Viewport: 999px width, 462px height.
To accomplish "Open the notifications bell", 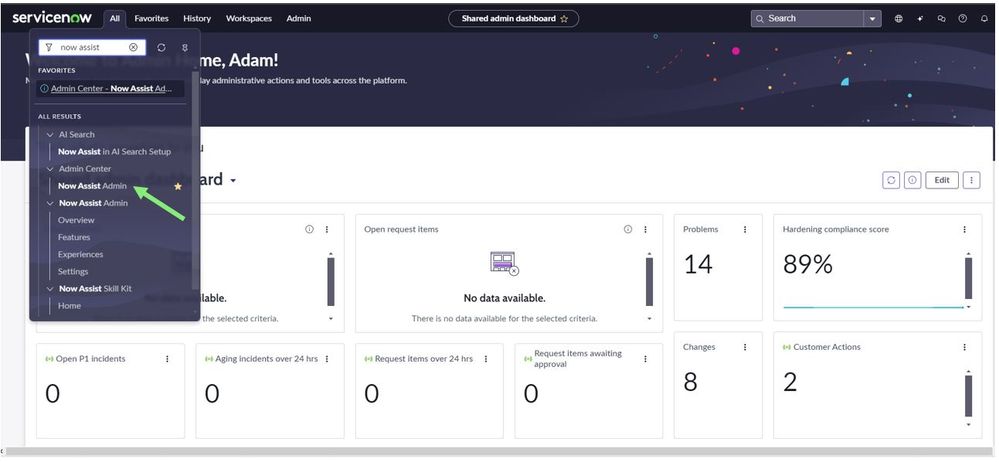I will (984, 18).
